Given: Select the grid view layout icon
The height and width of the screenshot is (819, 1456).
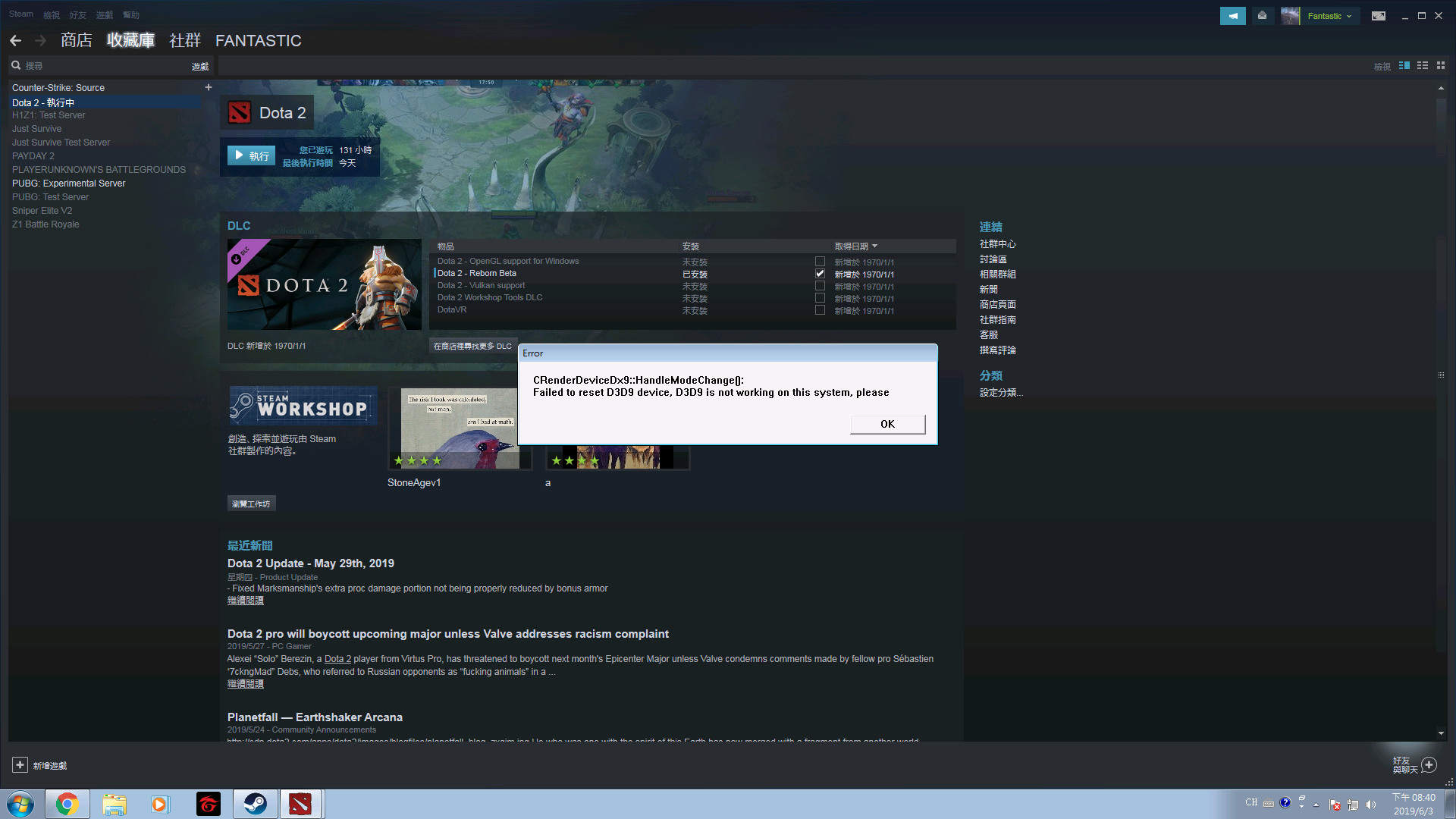Looking at the screenshot, I should pyautogui.click(x=1441, y=66).
